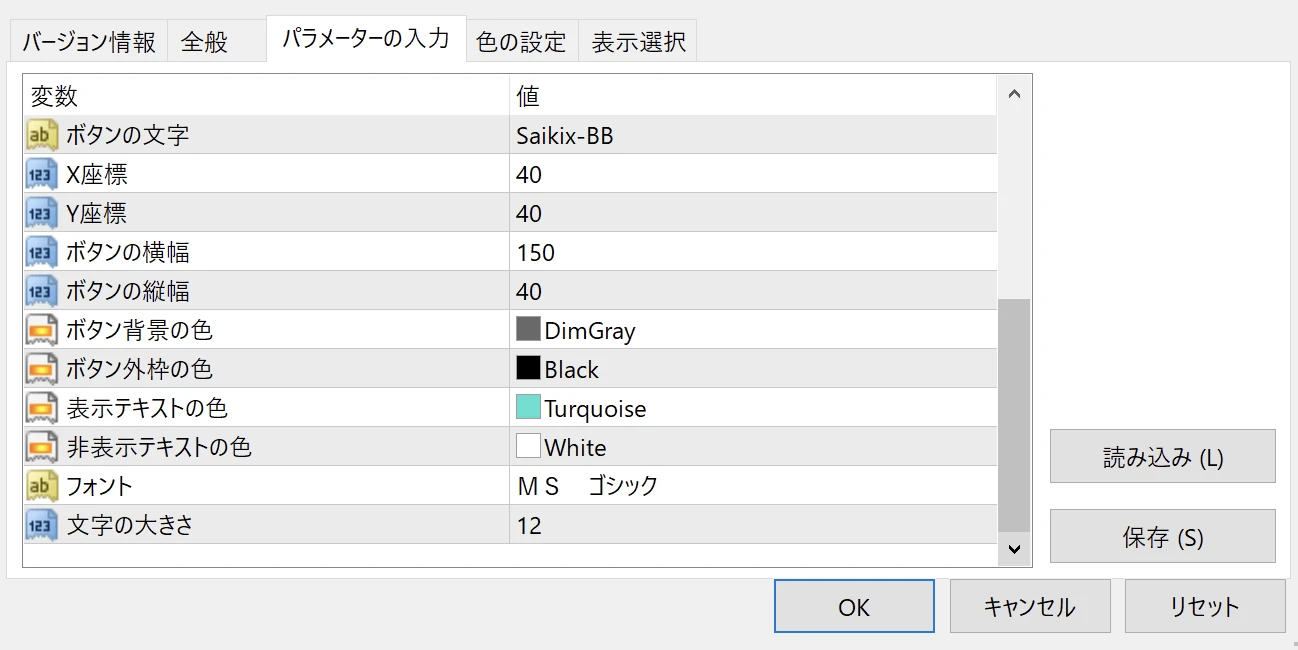Switch to the 色の設定 tab
The image size is (1298, 650).
[x=521, y=40]
